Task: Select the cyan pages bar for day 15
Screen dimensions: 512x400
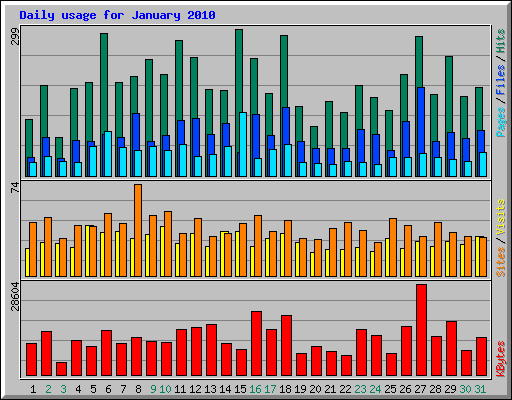Action: (243, 144)
